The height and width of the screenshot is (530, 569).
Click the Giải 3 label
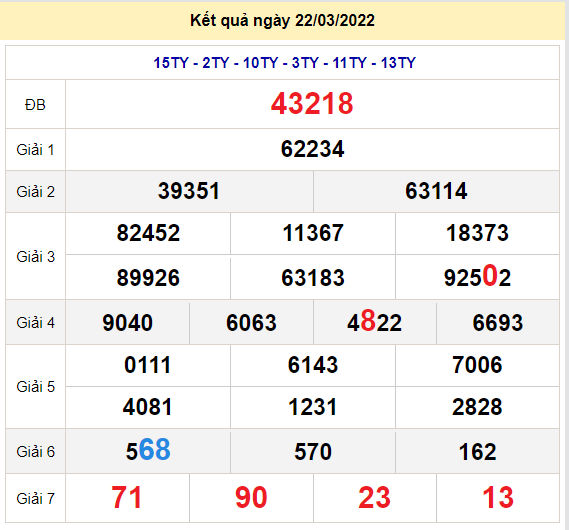point(35,257)
